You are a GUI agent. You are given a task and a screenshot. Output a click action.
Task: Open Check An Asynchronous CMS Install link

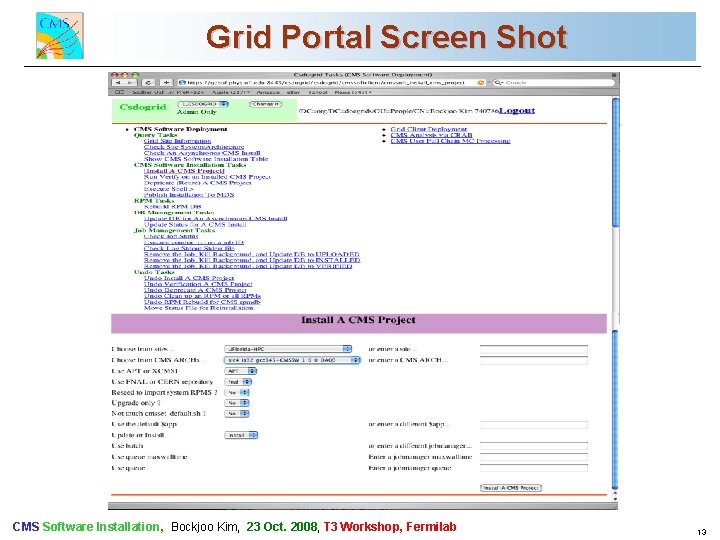[202, 153]
